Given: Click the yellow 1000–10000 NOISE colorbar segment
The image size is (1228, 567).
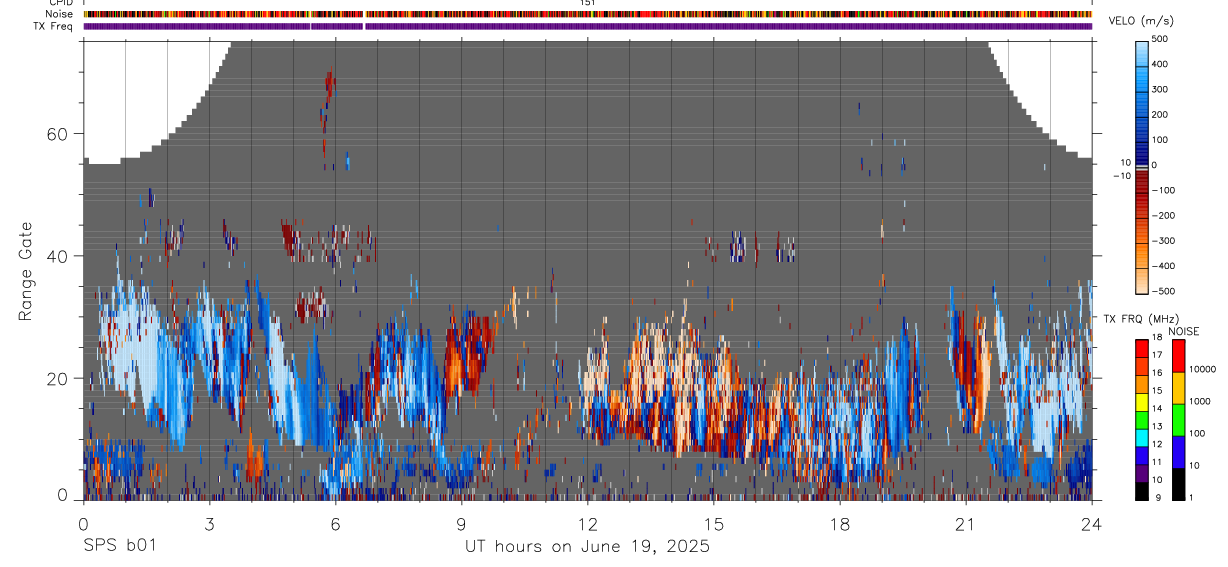Looking at the screenshot, I should point(1178,388).
